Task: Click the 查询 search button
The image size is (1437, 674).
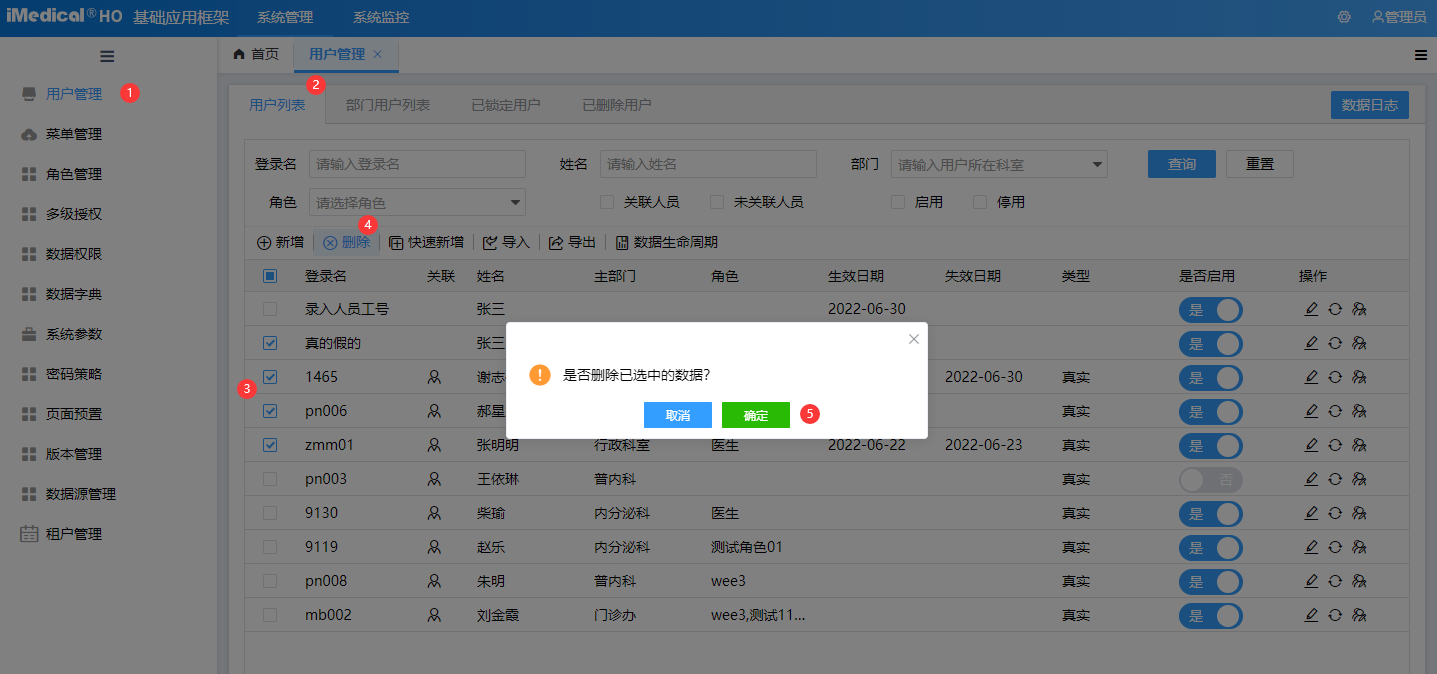Action: coord(1181,163)
